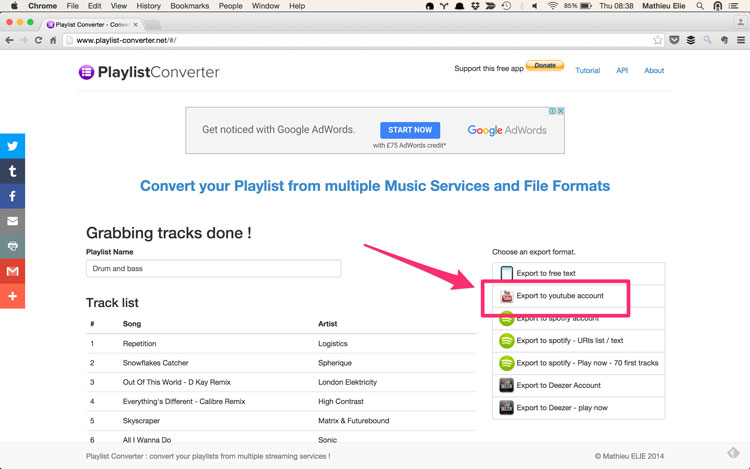This screenshot has height=469, width=750.
Task: Open the Apple menu
Action: (14, 6)
